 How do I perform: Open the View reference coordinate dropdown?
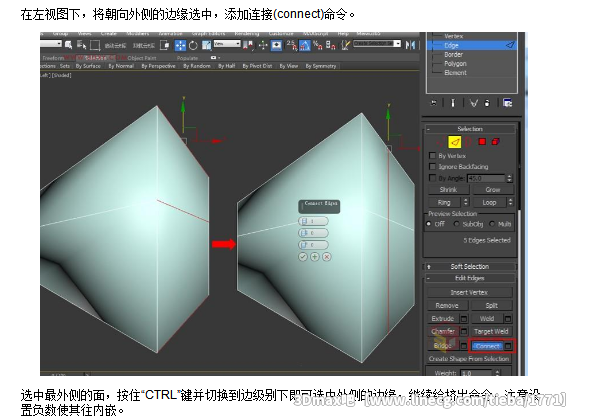[227, 44]
